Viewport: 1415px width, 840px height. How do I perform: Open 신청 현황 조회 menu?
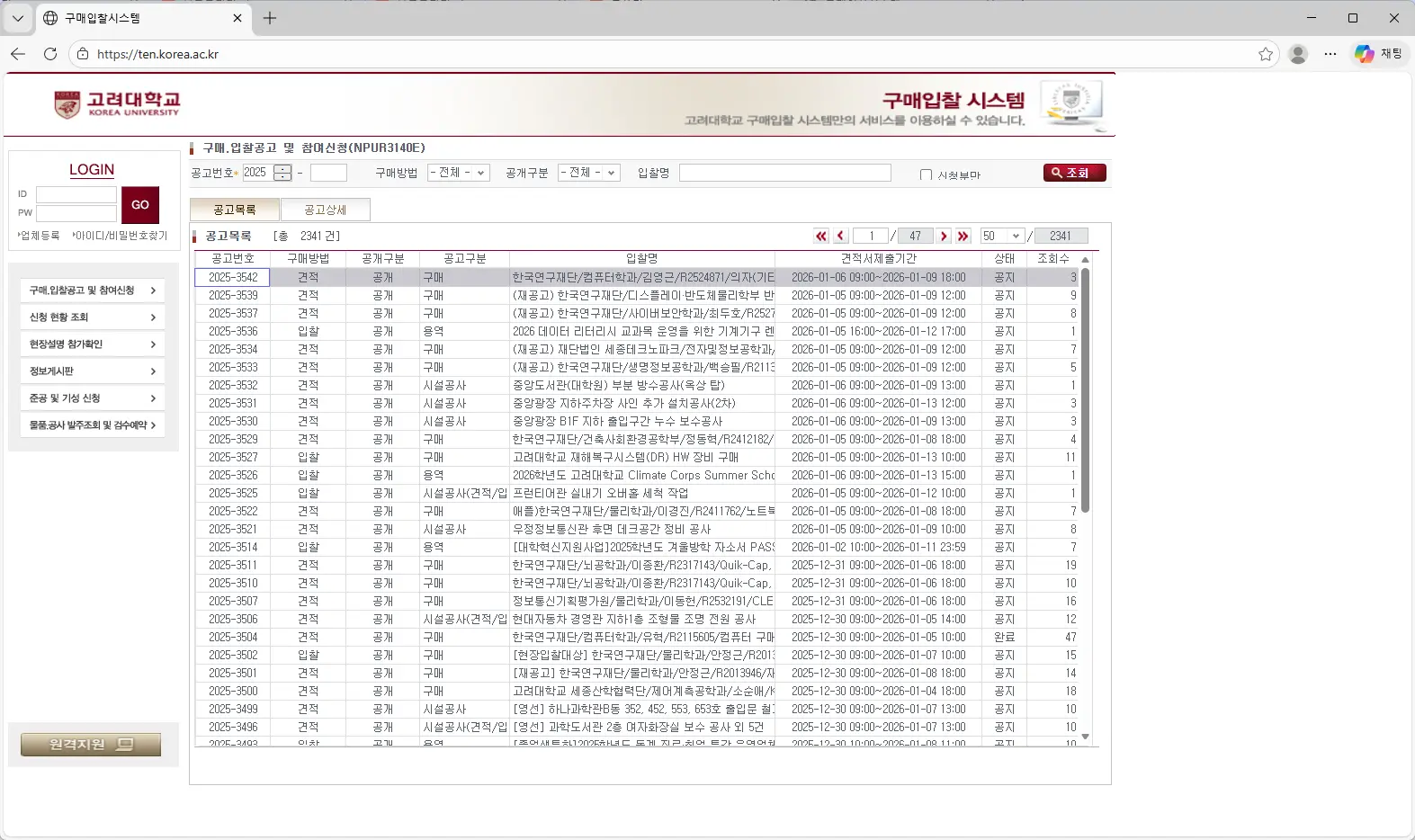[x=92, y=317]
